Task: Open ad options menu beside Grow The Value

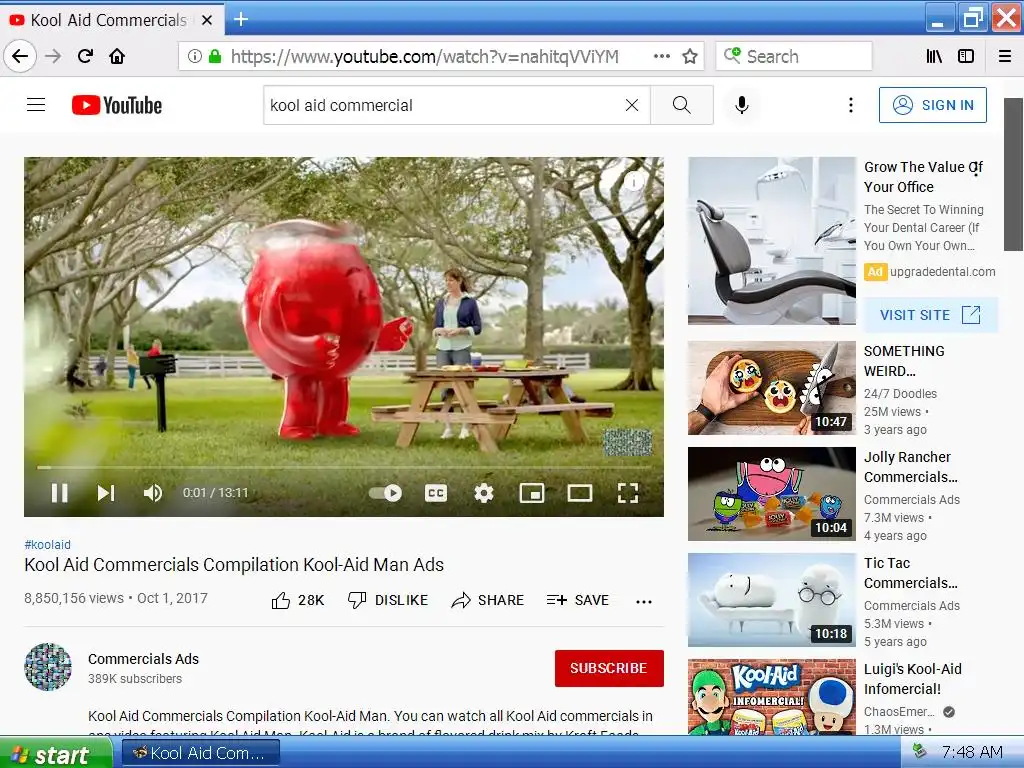Action: click(x=976, y=168)
